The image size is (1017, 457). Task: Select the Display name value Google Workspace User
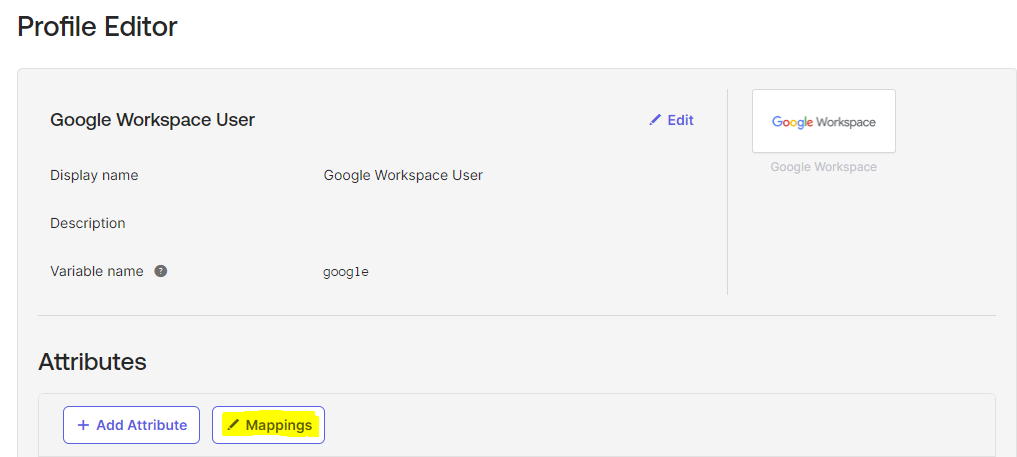pos(403,175)
